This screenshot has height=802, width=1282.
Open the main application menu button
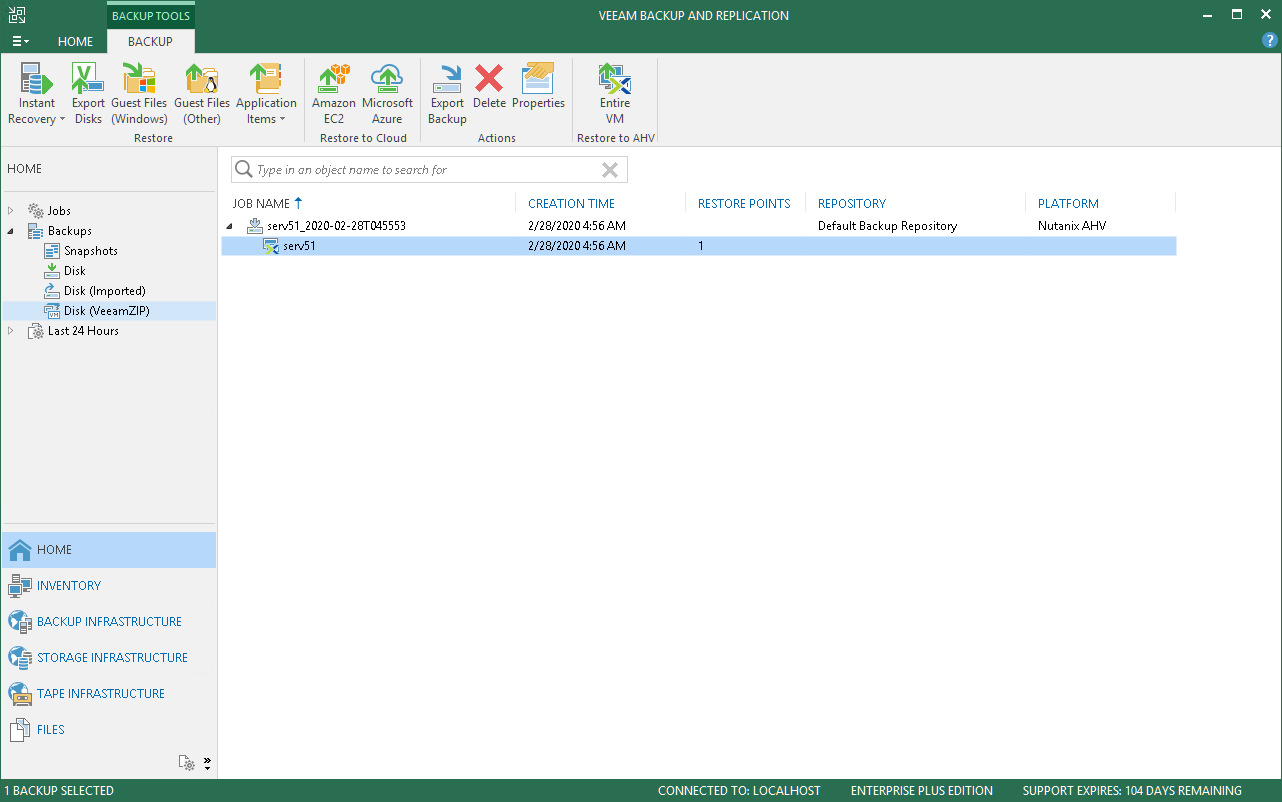coord(20,41)
